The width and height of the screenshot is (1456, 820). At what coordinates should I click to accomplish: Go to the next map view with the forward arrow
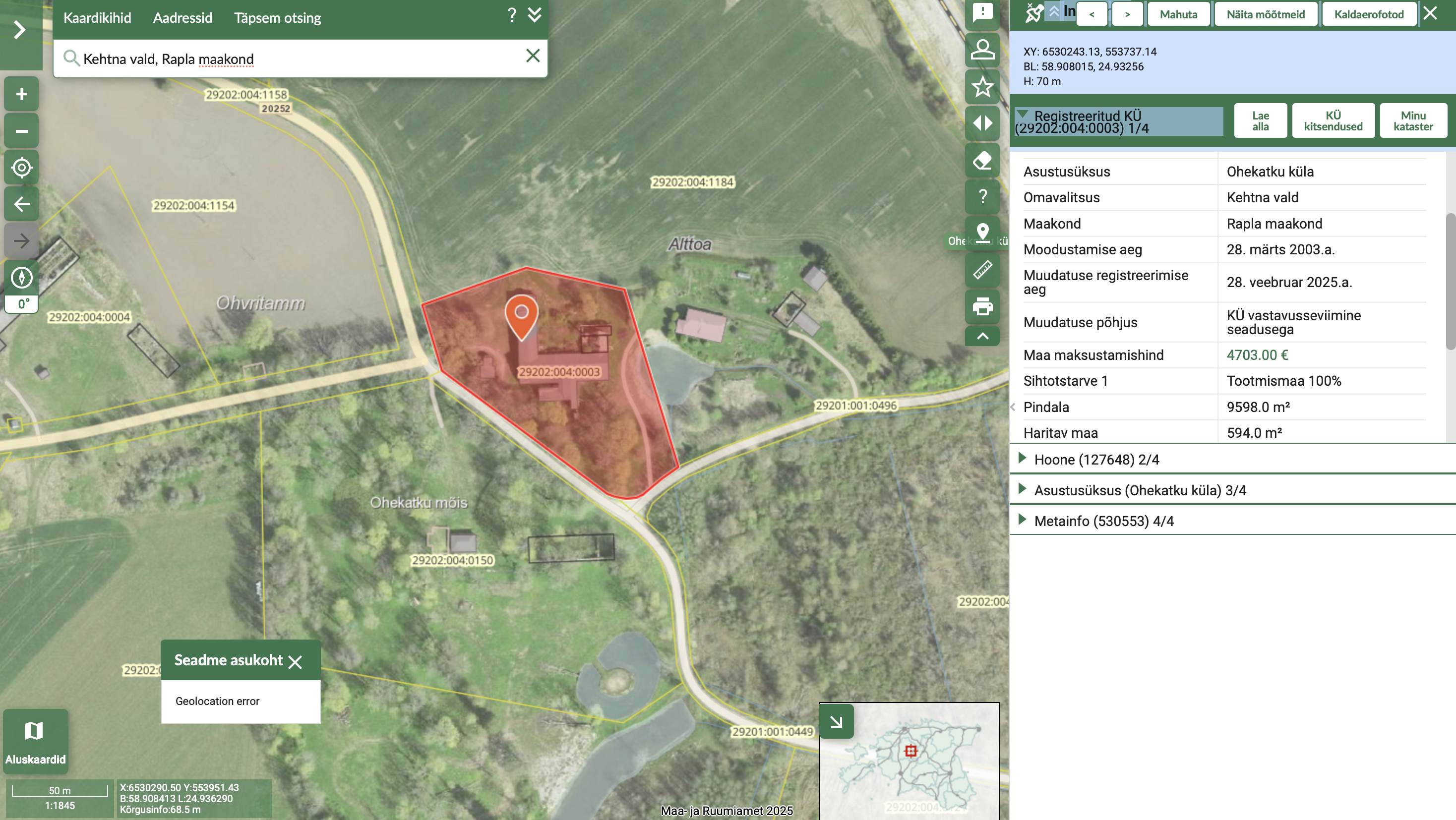(21, 241)
